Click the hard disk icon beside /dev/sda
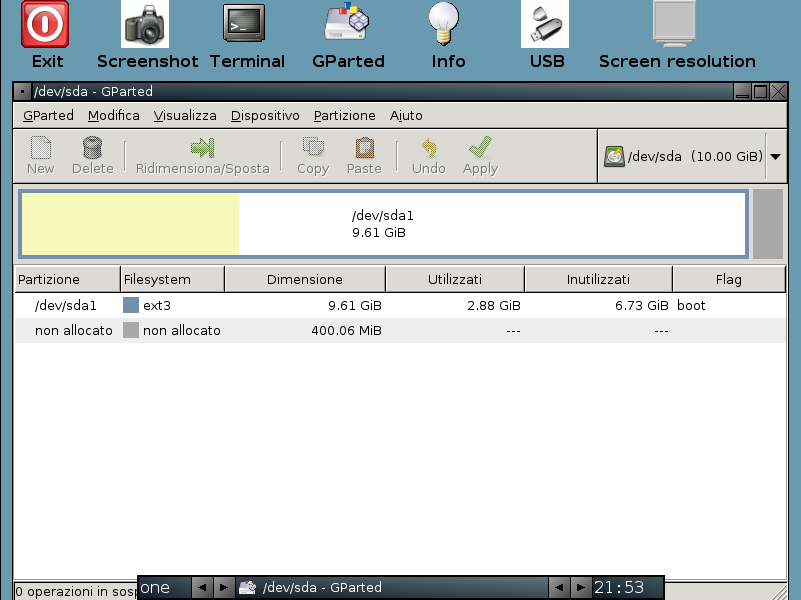801x600 pixels. [614, 156]
